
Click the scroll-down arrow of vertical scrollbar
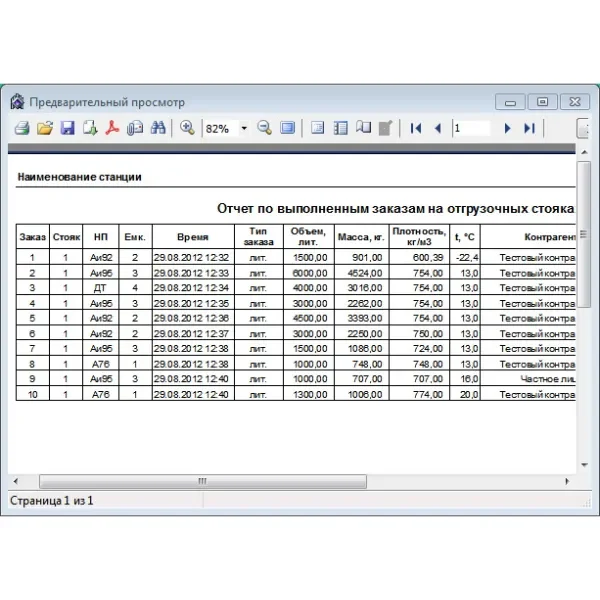pyautogui.click(x=584, y=465)
